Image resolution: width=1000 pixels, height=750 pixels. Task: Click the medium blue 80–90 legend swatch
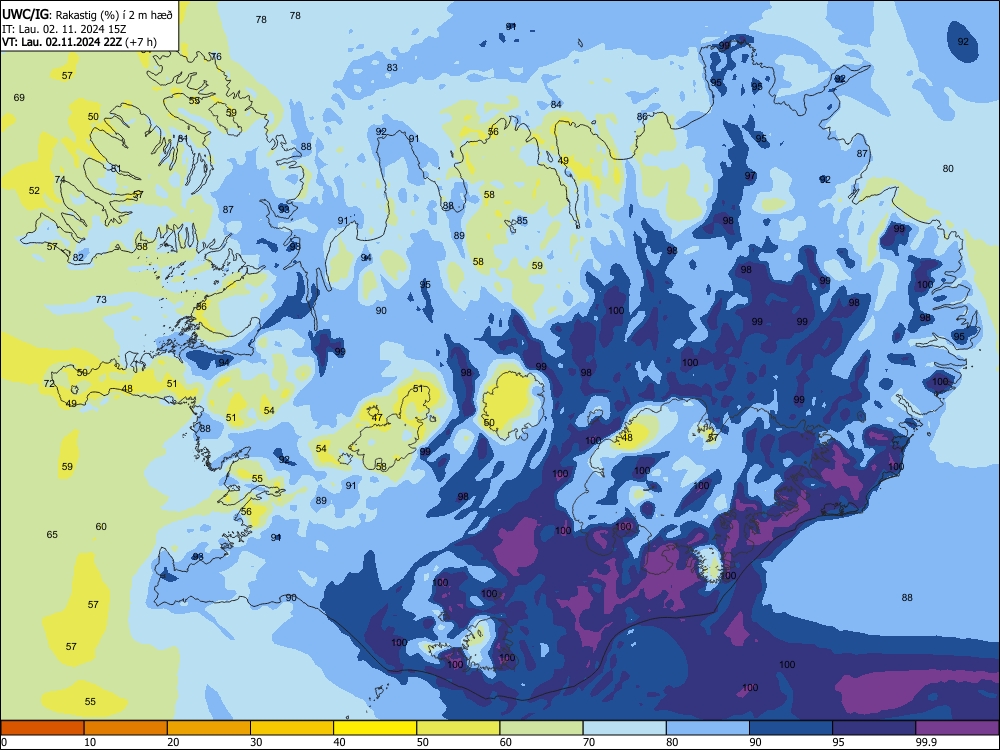(708, 728)
